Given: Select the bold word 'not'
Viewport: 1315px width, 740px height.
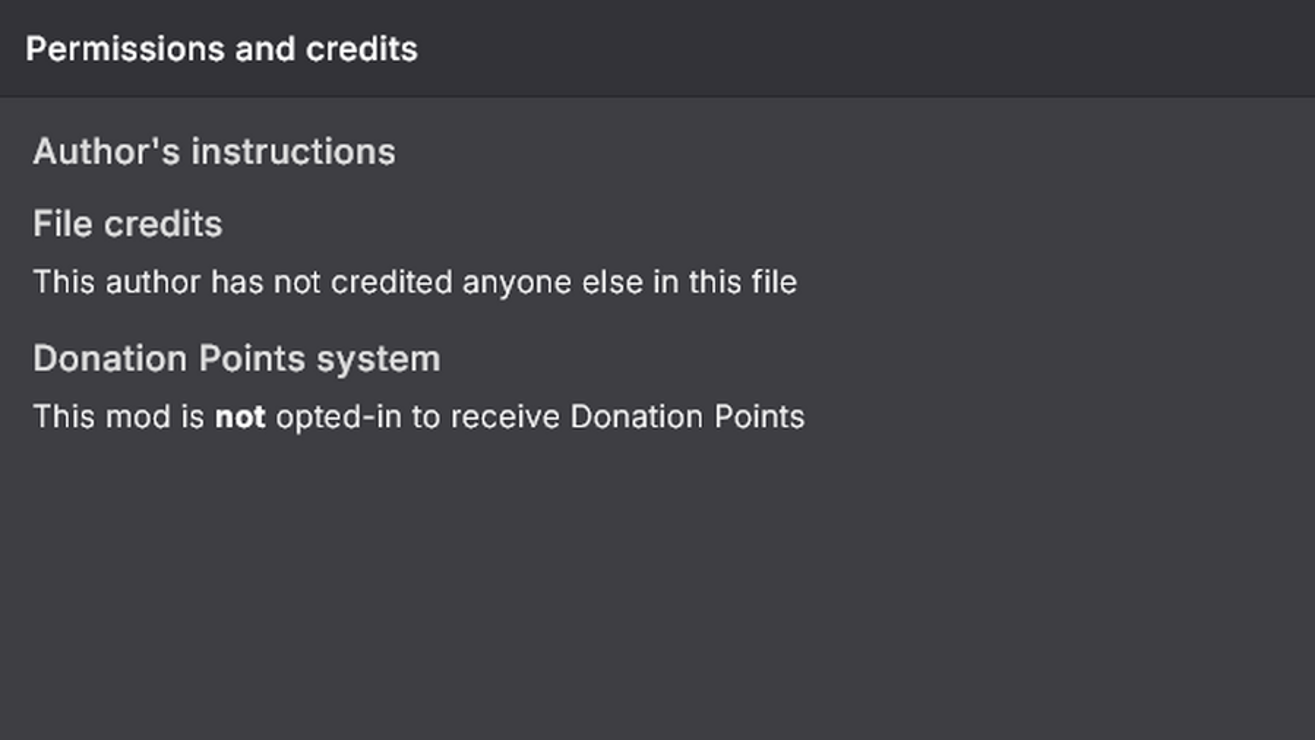Looking at the screenshot, I should pos(240,417).
